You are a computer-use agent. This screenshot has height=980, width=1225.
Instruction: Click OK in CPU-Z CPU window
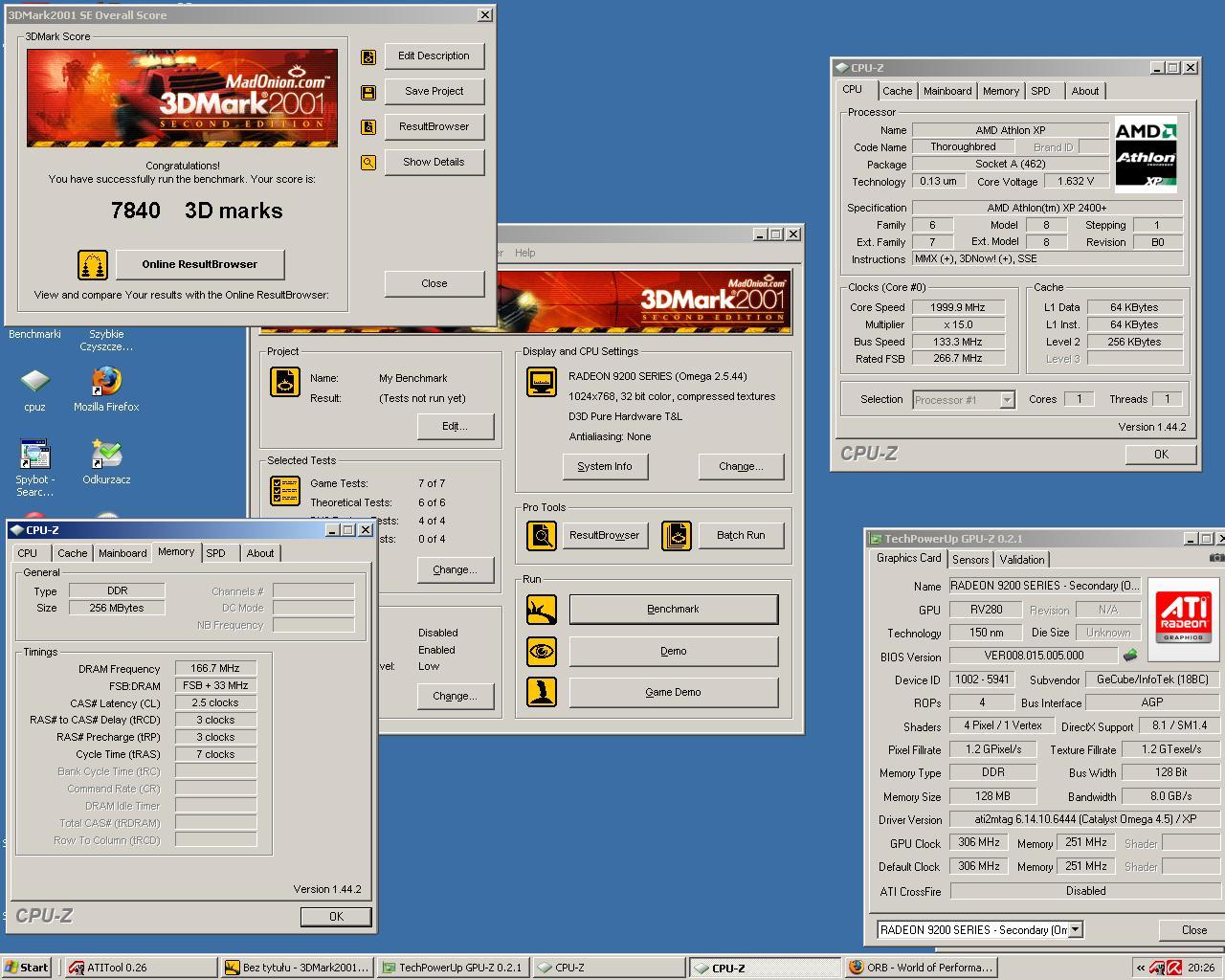[x=1161, y=455]
